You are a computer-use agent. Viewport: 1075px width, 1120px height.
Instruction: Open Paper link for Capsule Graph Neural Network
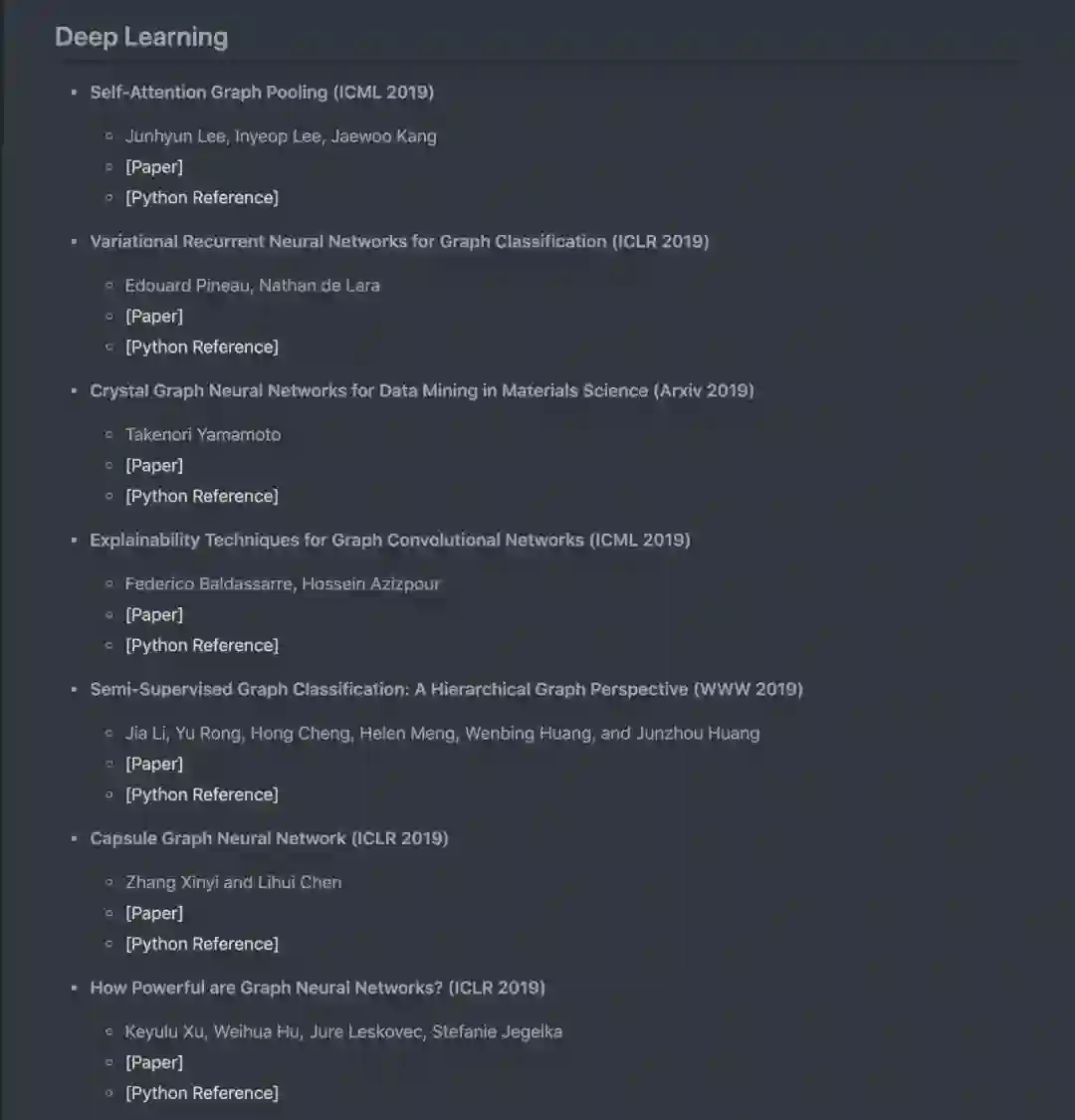pos(153,914)
